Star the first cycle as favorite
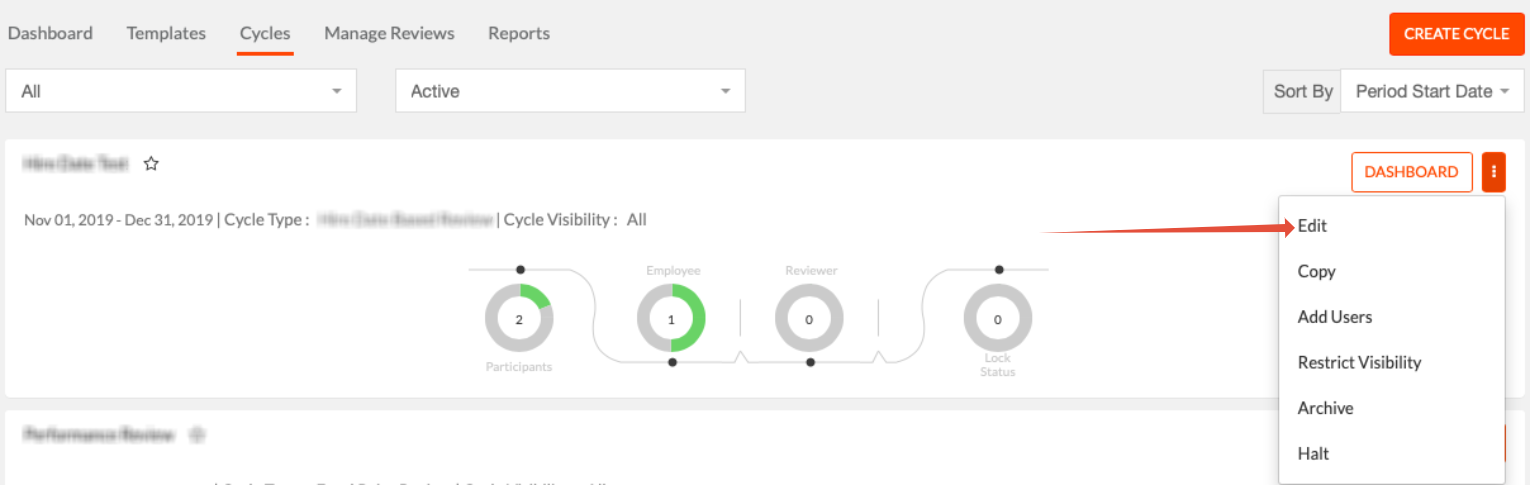This screenshot has height=485, width=1530. coord(151,164)
